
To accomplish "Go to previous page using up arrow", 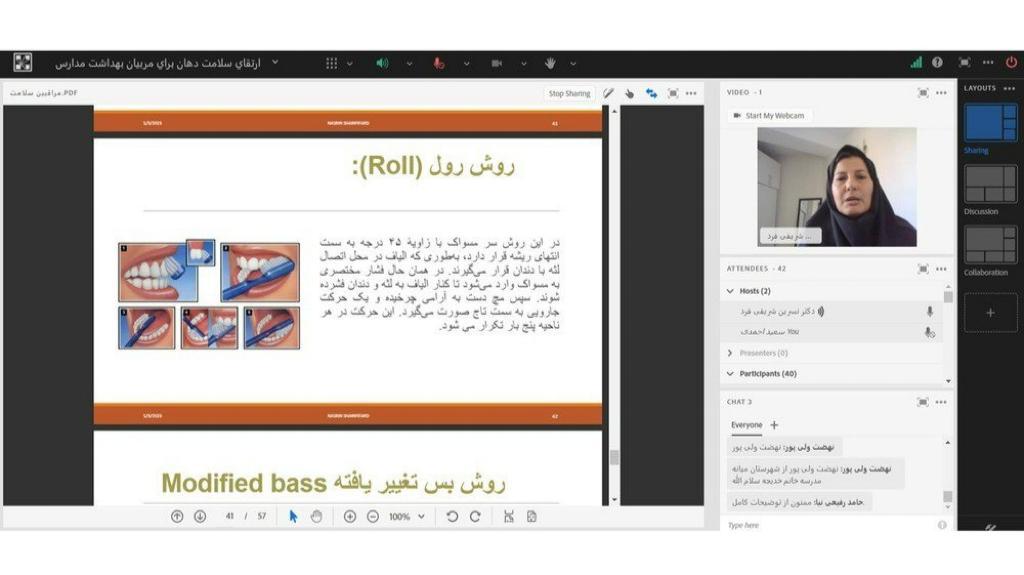I will click(177, 516).
